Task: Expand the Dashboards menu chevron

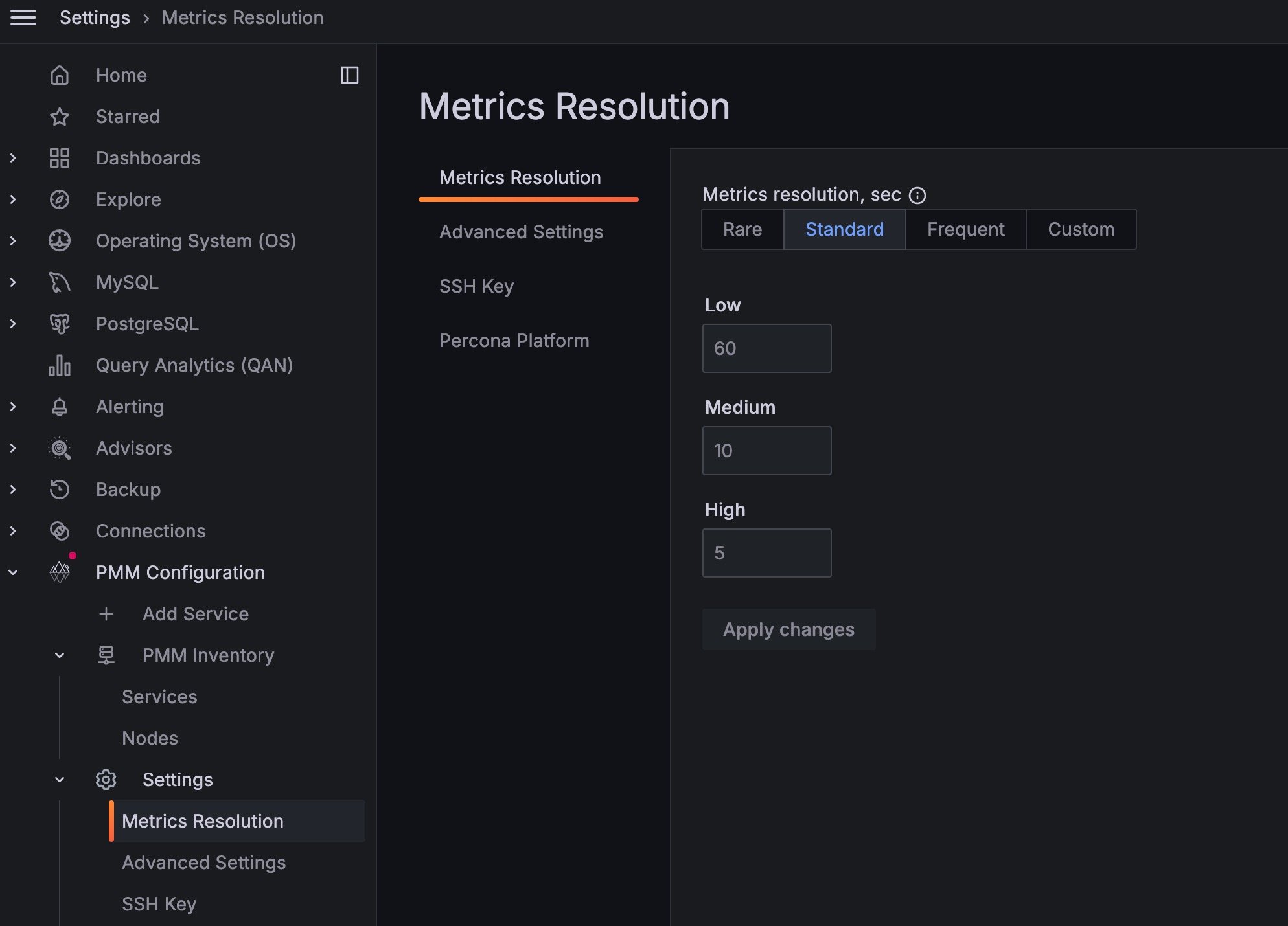Action: [13, 158]
